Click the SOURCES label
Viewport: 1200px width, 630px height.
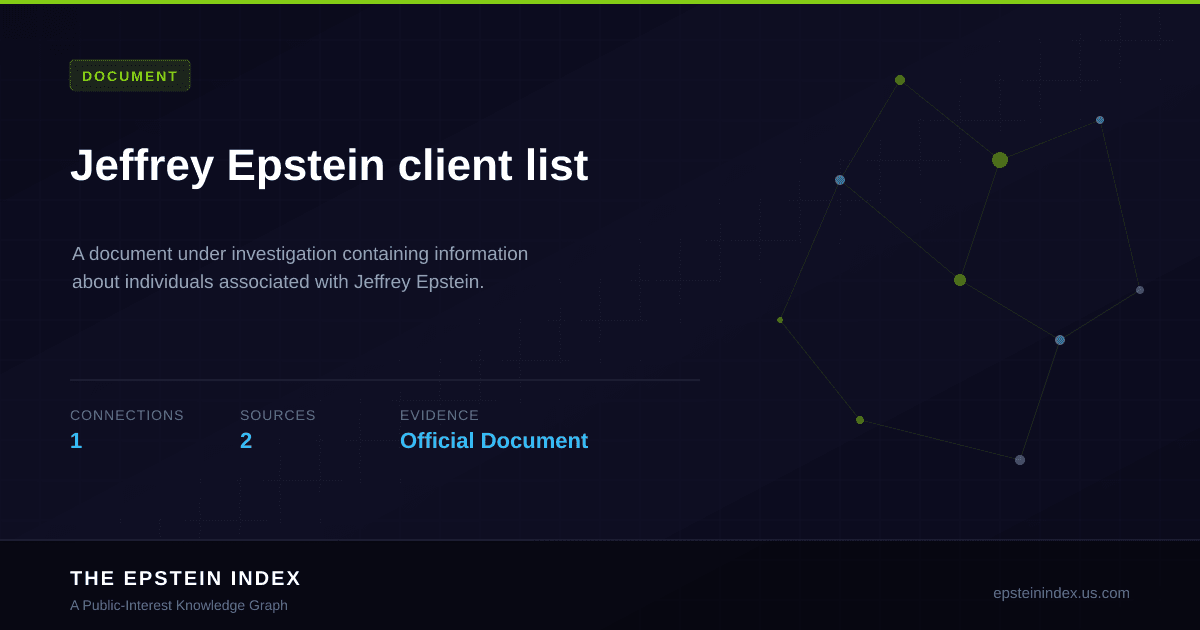click(278, 415)
